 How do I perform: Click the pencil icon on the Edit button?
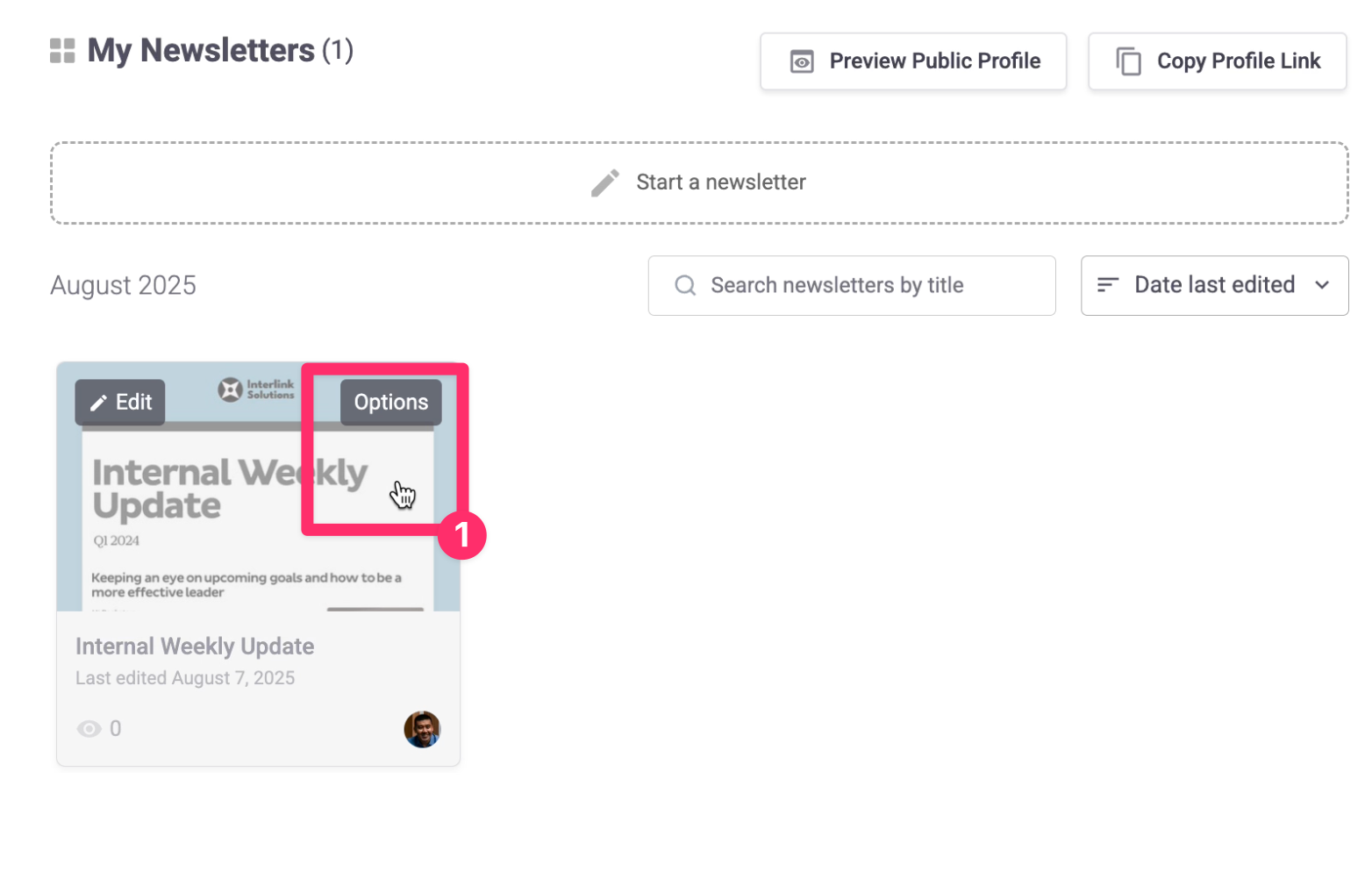[x=99, y=403]
